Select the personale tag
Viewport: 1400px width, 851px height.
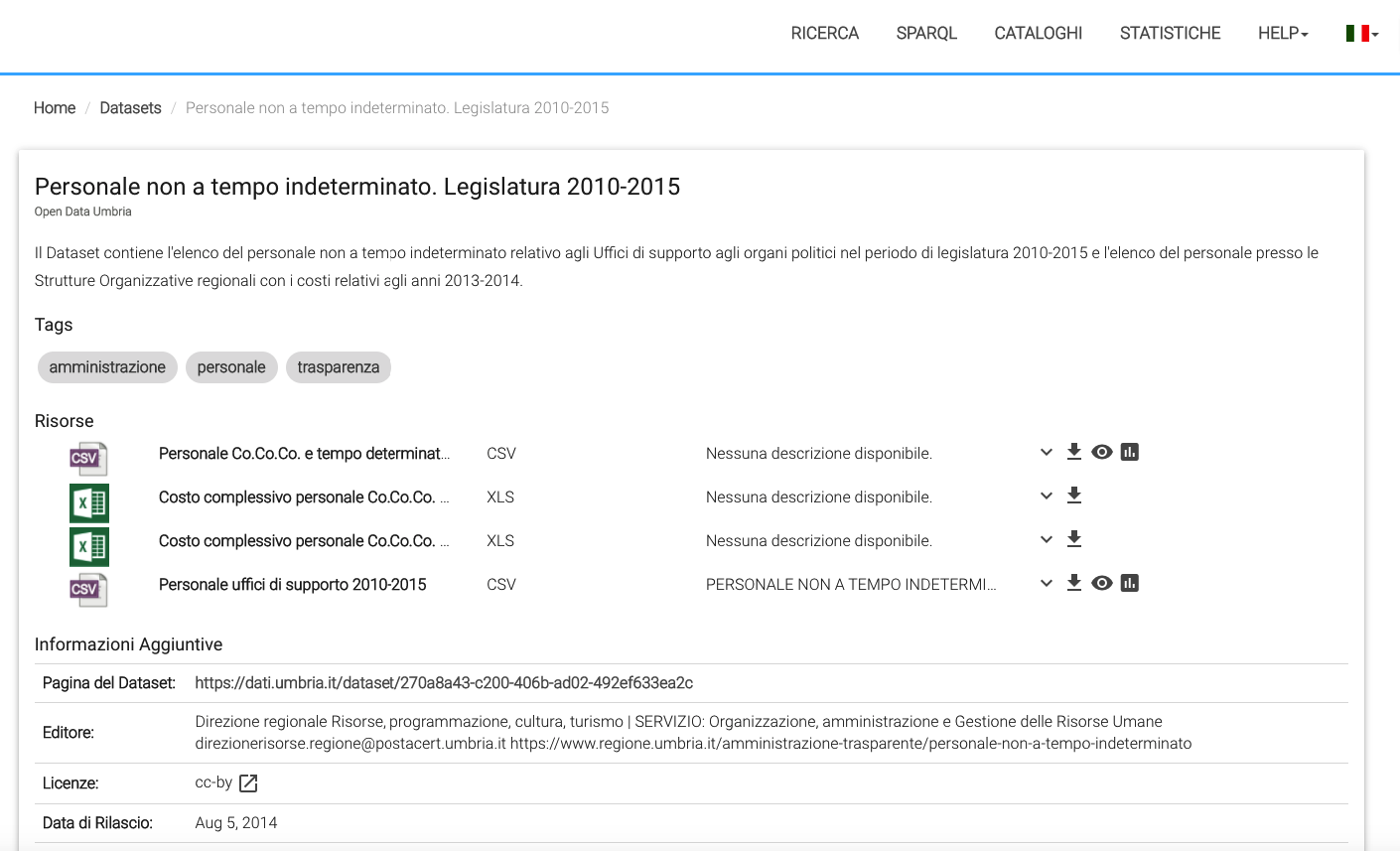pos(231,367)
